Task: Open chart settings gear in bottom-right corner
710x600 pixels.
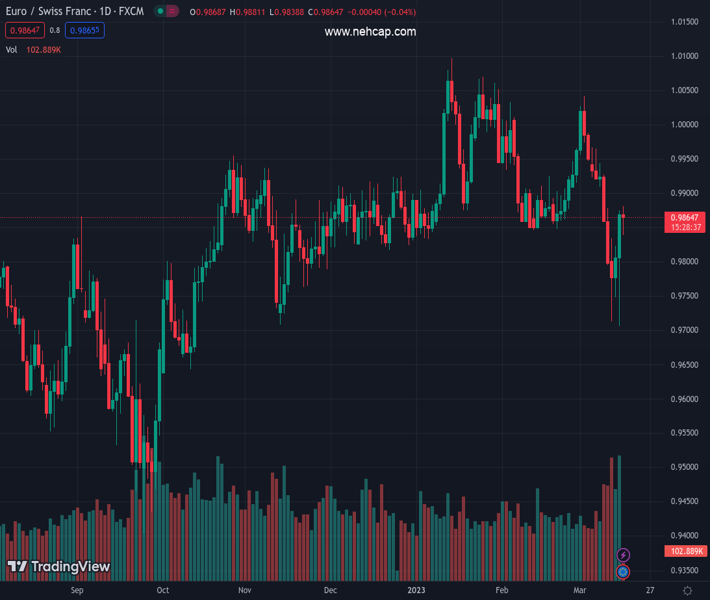Action: [685, 590]
